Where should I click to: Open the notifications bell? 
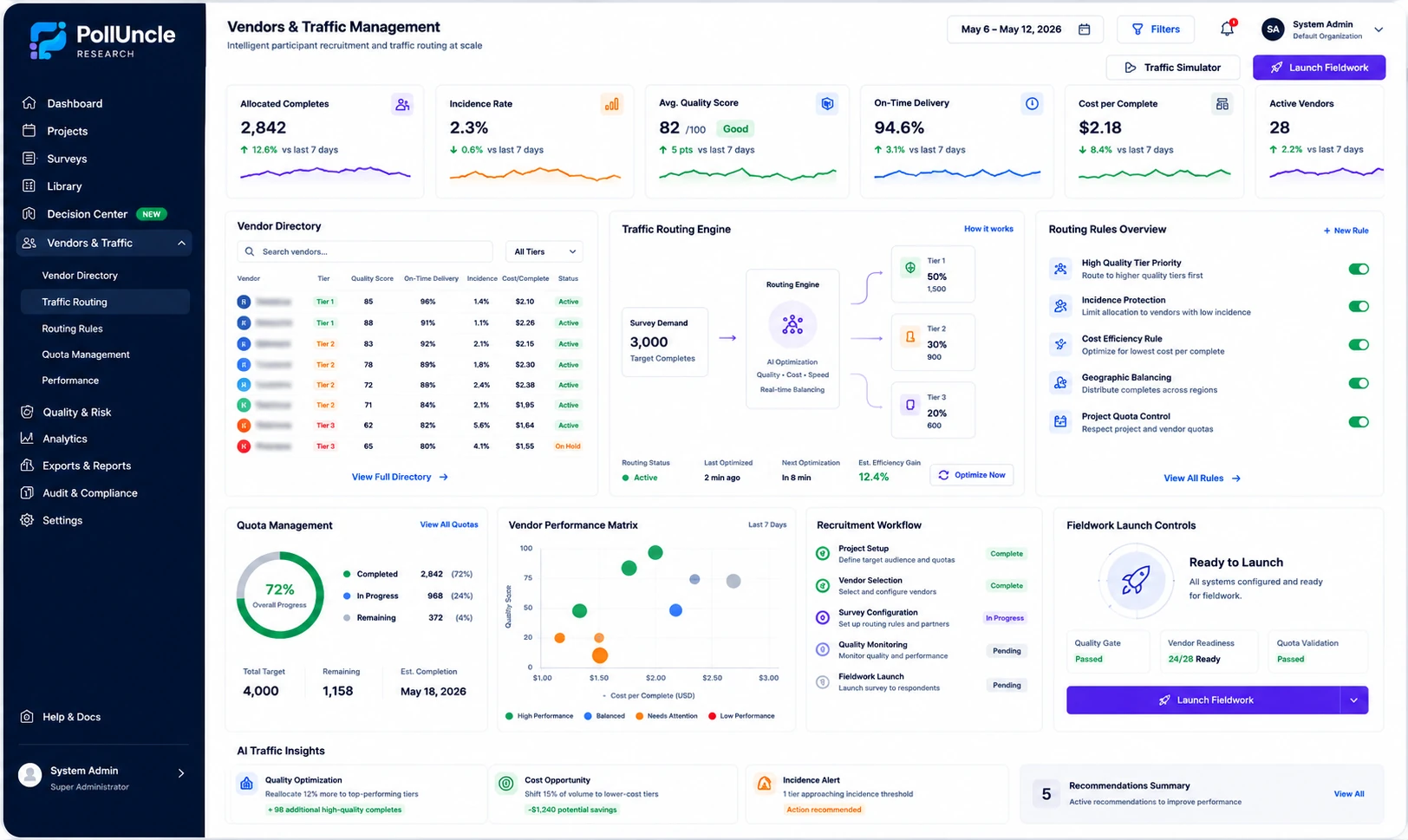pos(1227,29)
